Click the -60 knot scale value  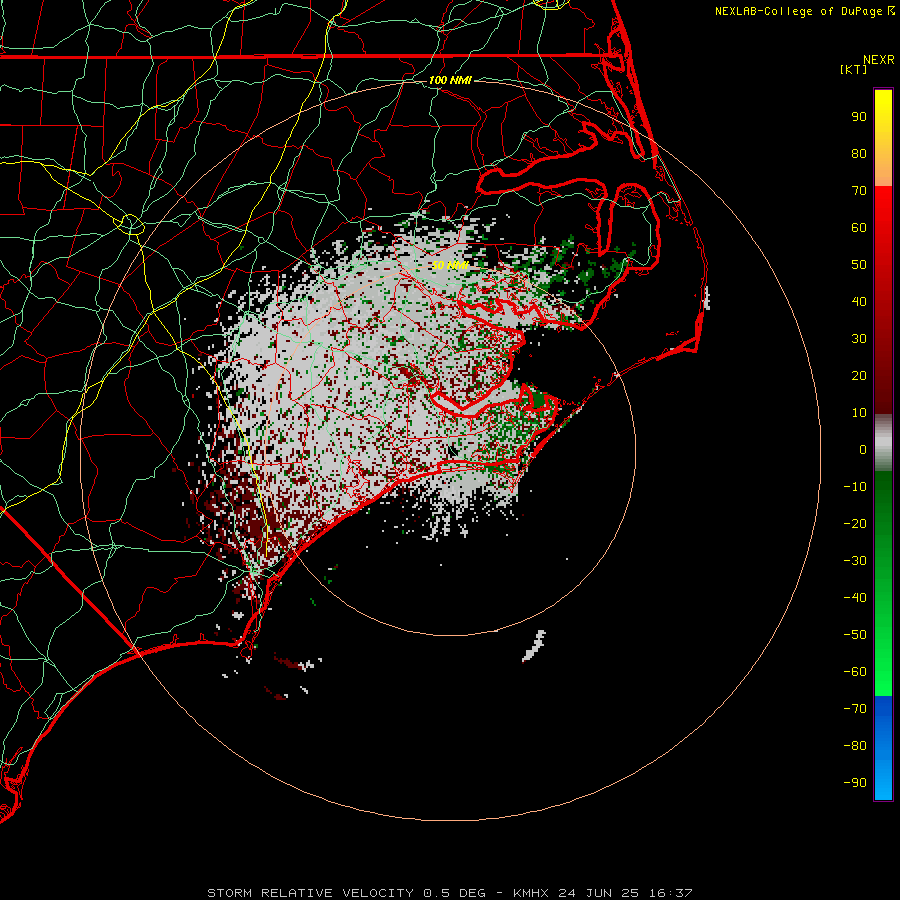[x=855, y=672]
